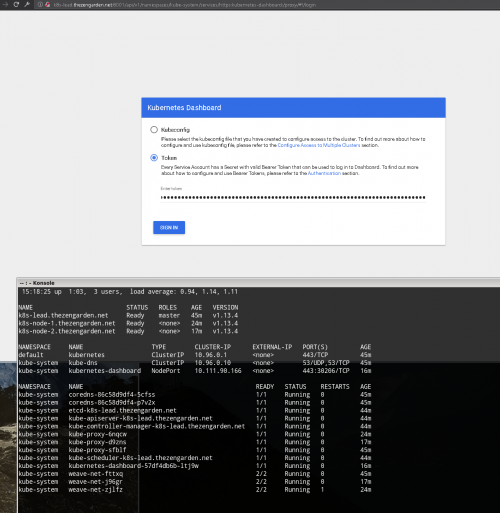Image resolution: width=500 pixels, height=513 pixels.
Task: Click the insecure connection padlock icon
Action: 48,5
